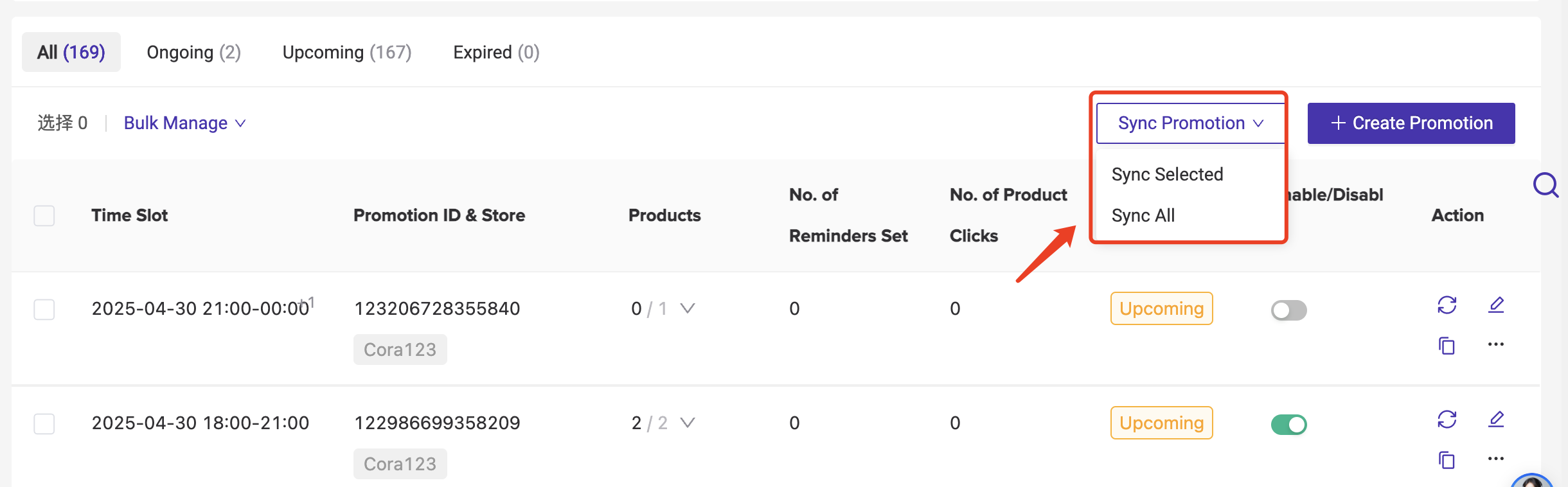1568x487 pixels.
Task: Expand products list showing 2 / 2
Action: pyautogui.click(x=687, y=423)
